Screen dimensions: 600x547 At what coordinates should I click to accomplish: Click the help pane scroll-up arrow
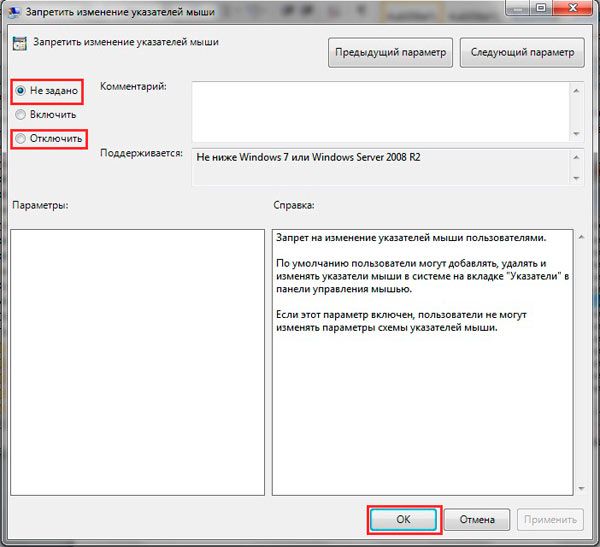click(x=581, y=237)
